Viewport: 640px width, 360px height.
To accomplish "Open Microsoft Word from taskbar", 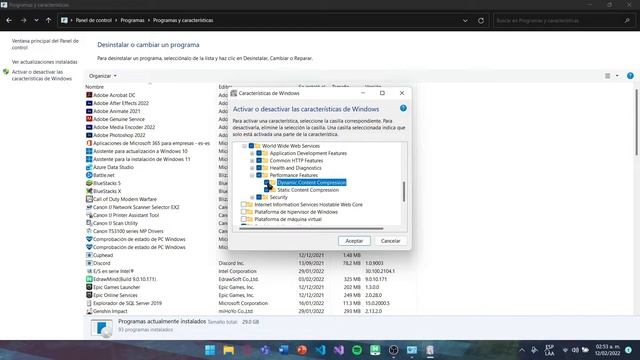I will (284, 350).
